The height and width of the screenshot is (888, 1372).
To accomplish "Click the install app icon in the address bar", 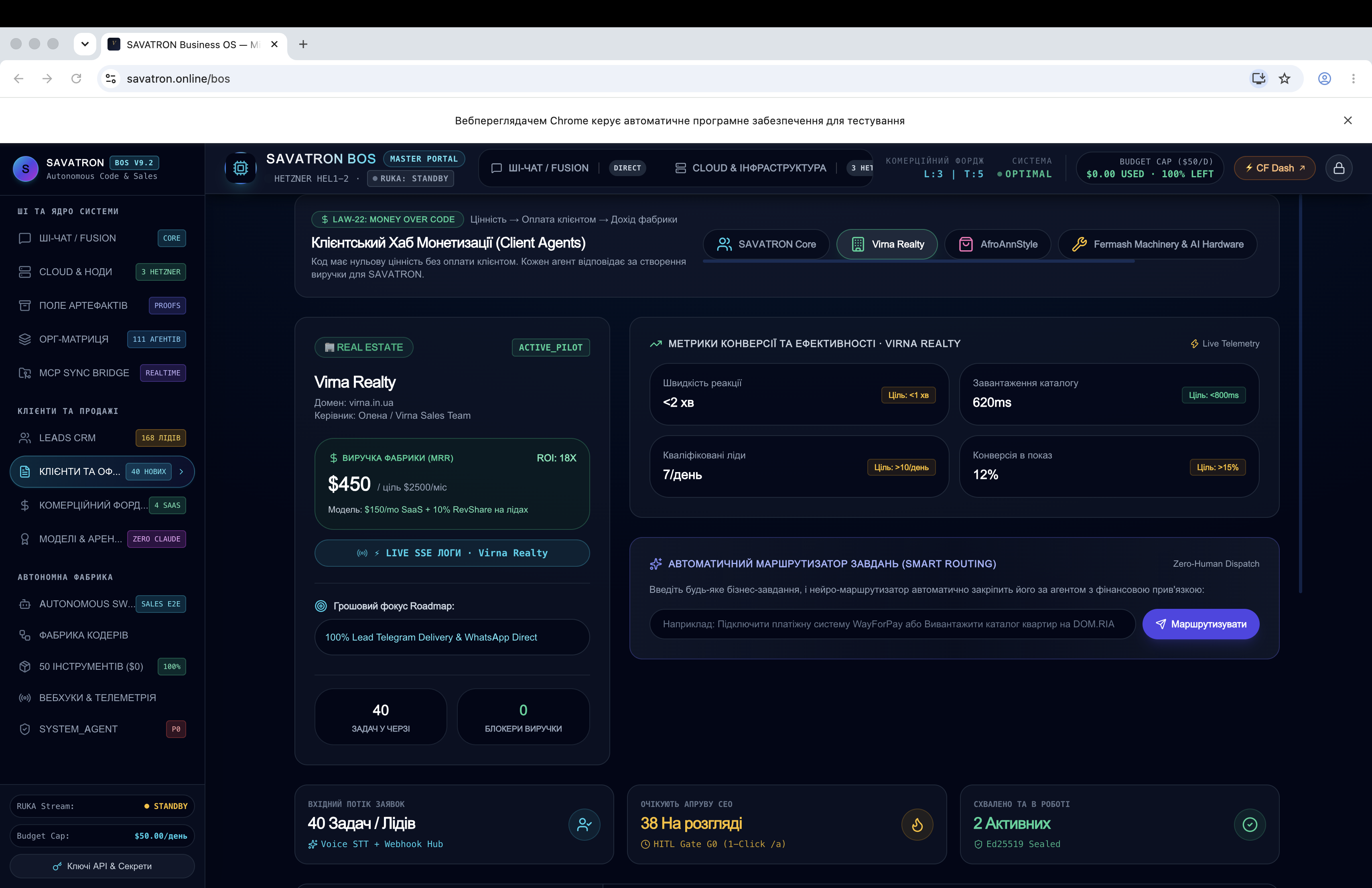I will 1258,78.
